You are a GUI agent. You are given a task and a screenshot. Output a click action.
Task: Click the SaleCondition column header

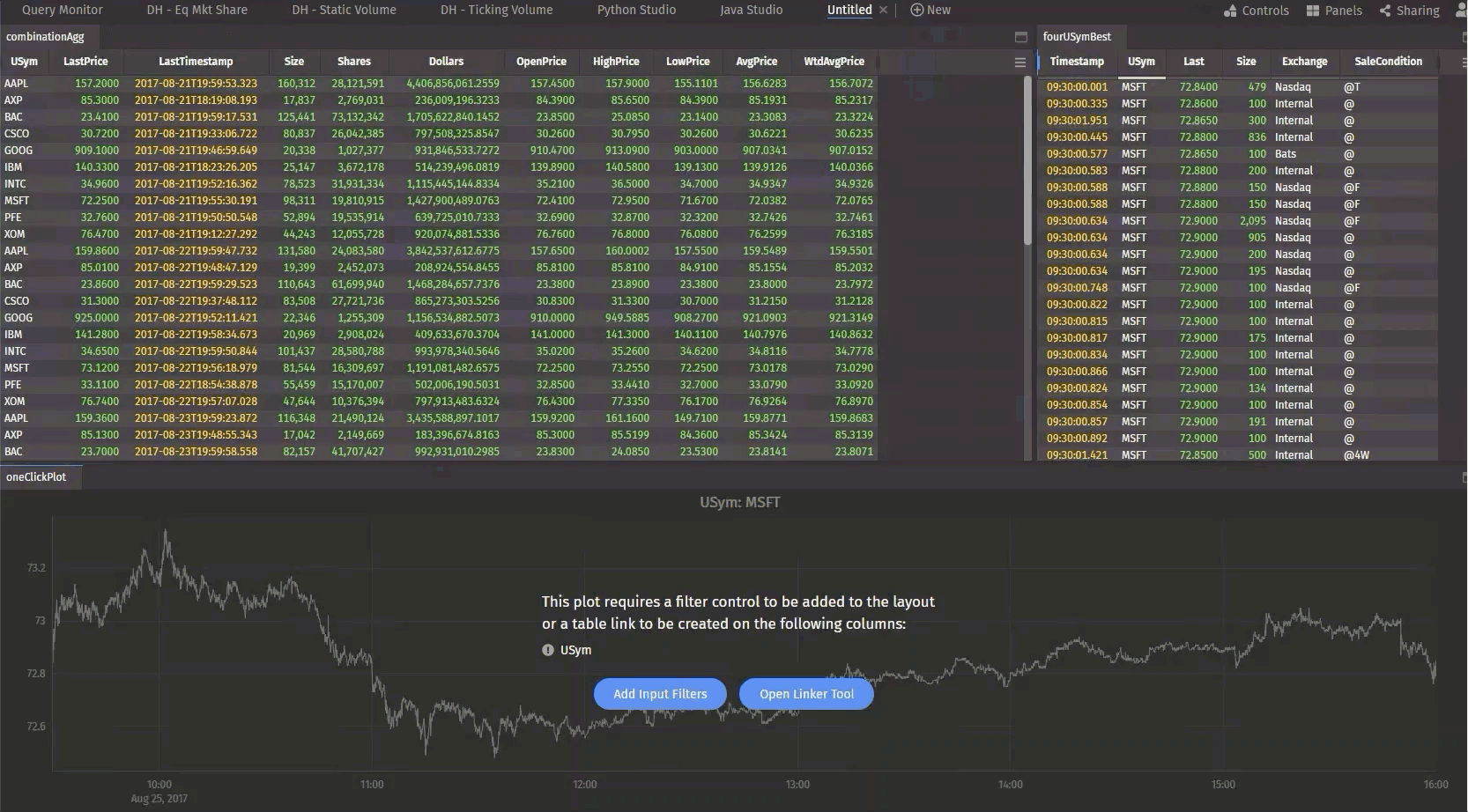pos(1388,62)
